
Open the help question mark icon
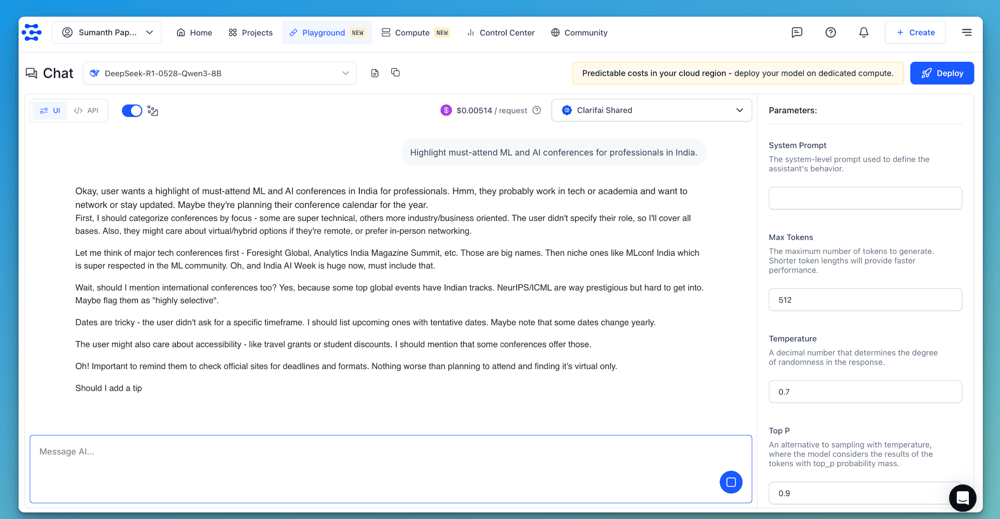[x=830, y=33]
